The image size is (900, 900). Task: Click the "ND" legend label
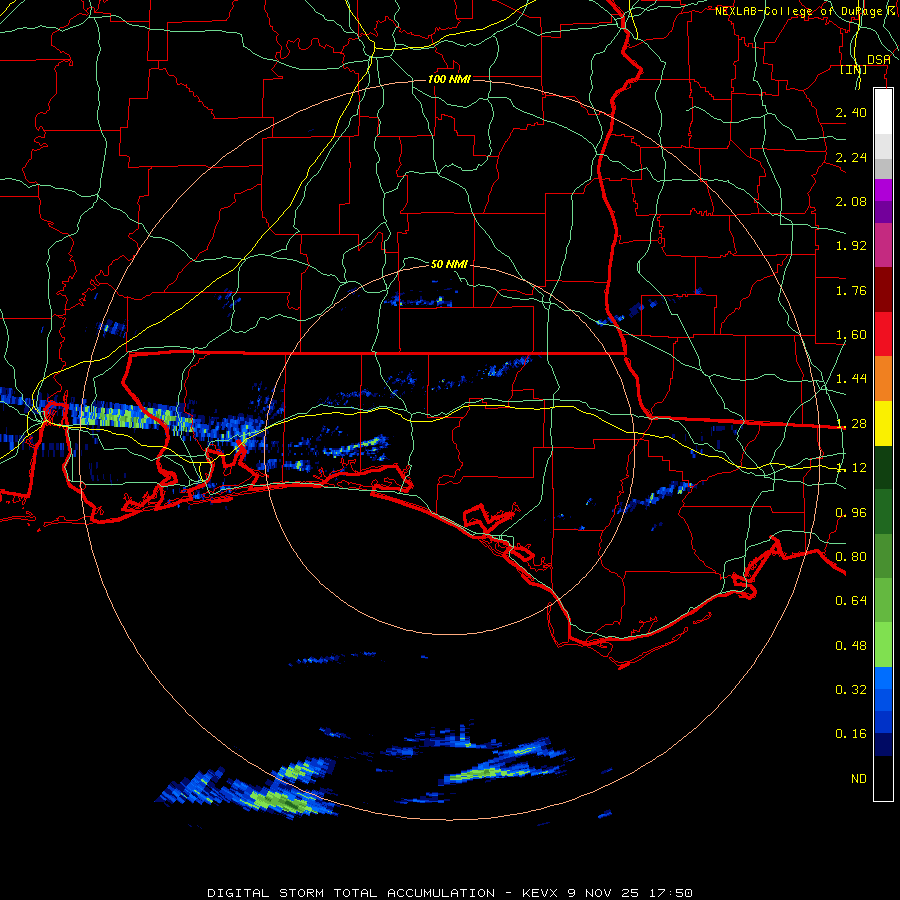859,779
